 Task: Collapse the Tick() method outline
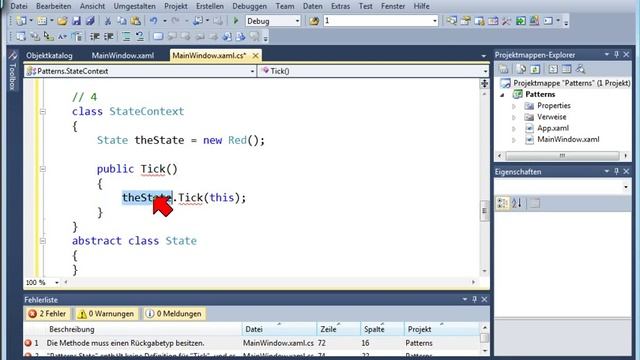pos(43,169)
